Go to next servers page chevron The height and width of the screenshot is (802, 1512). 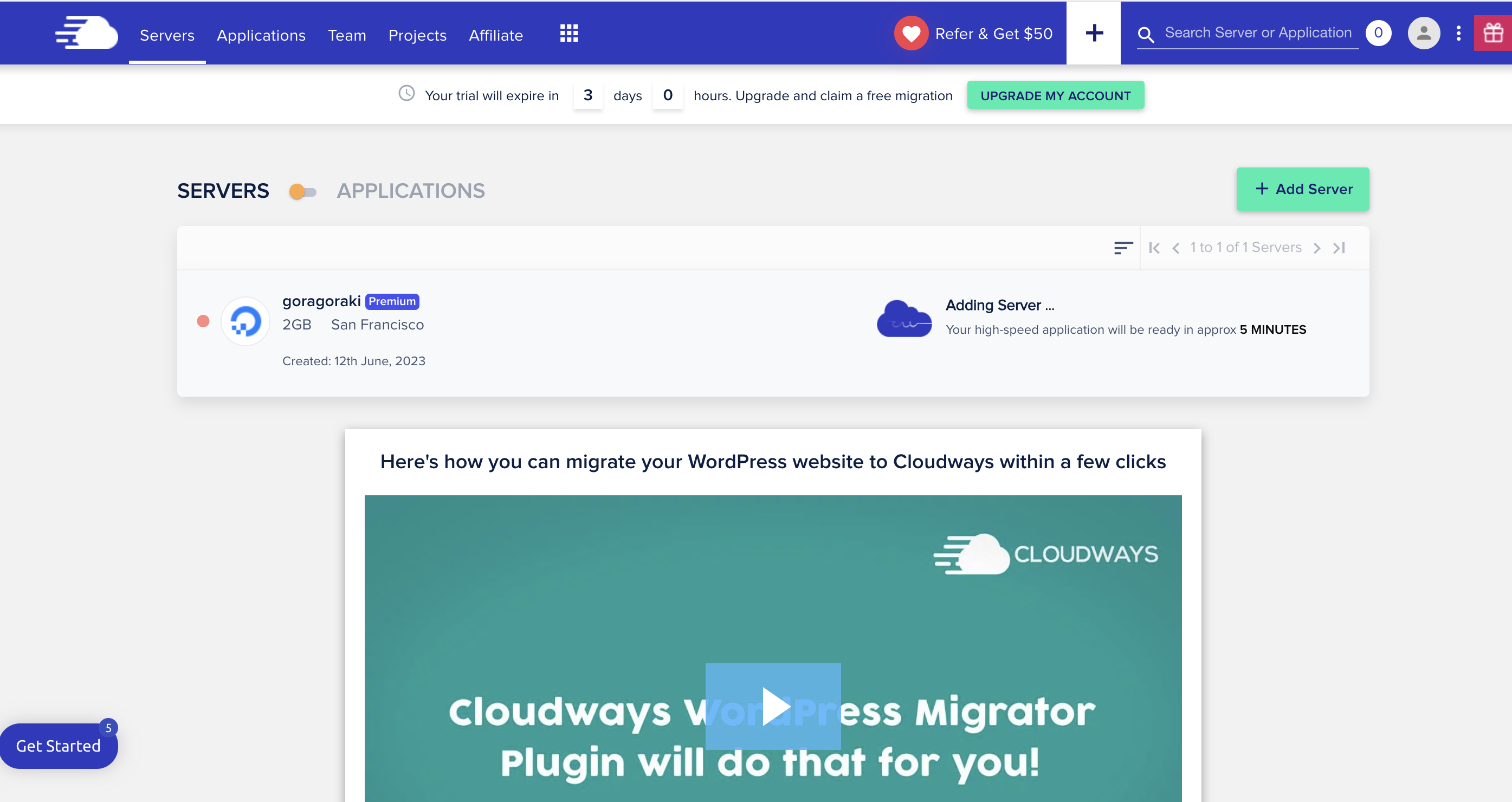[1316, 248]
